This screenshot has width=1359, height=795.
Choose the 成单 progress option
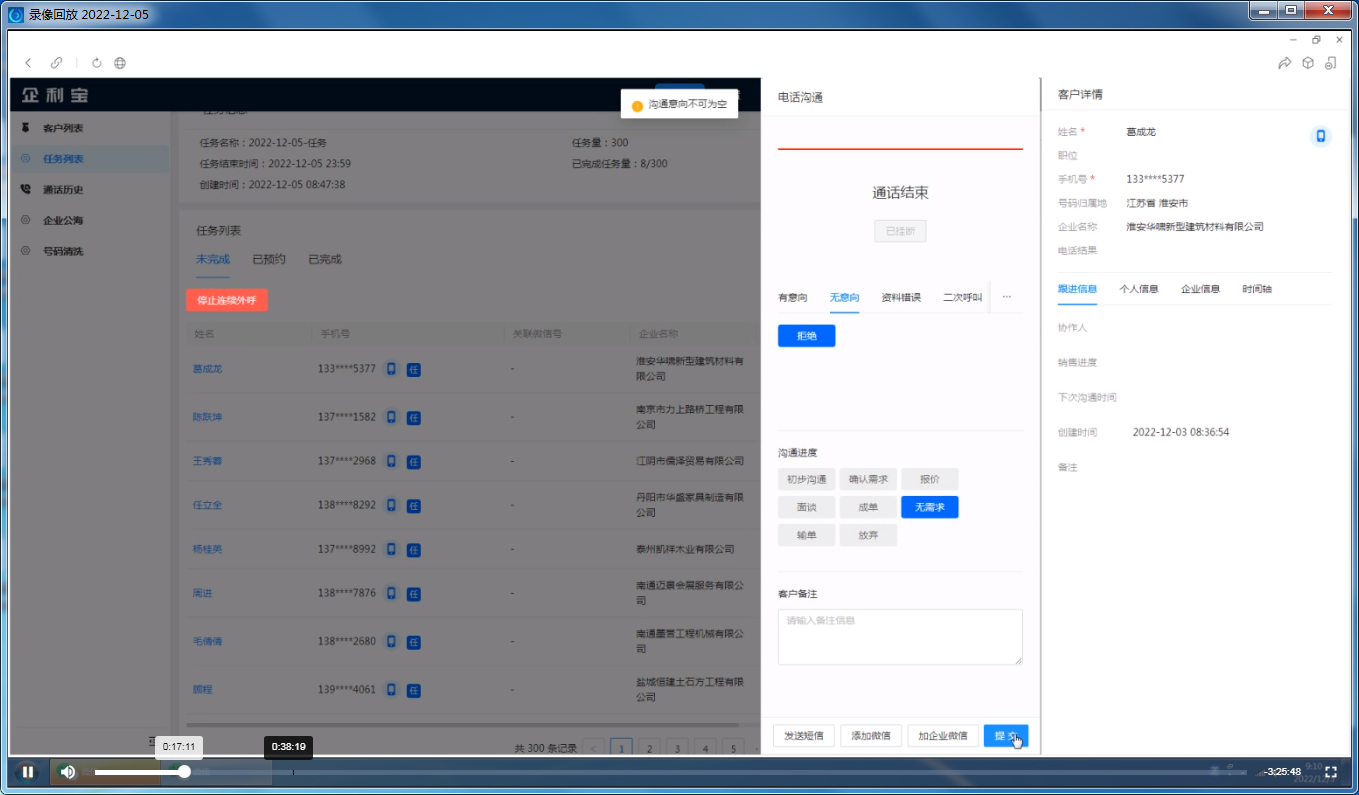867,507
